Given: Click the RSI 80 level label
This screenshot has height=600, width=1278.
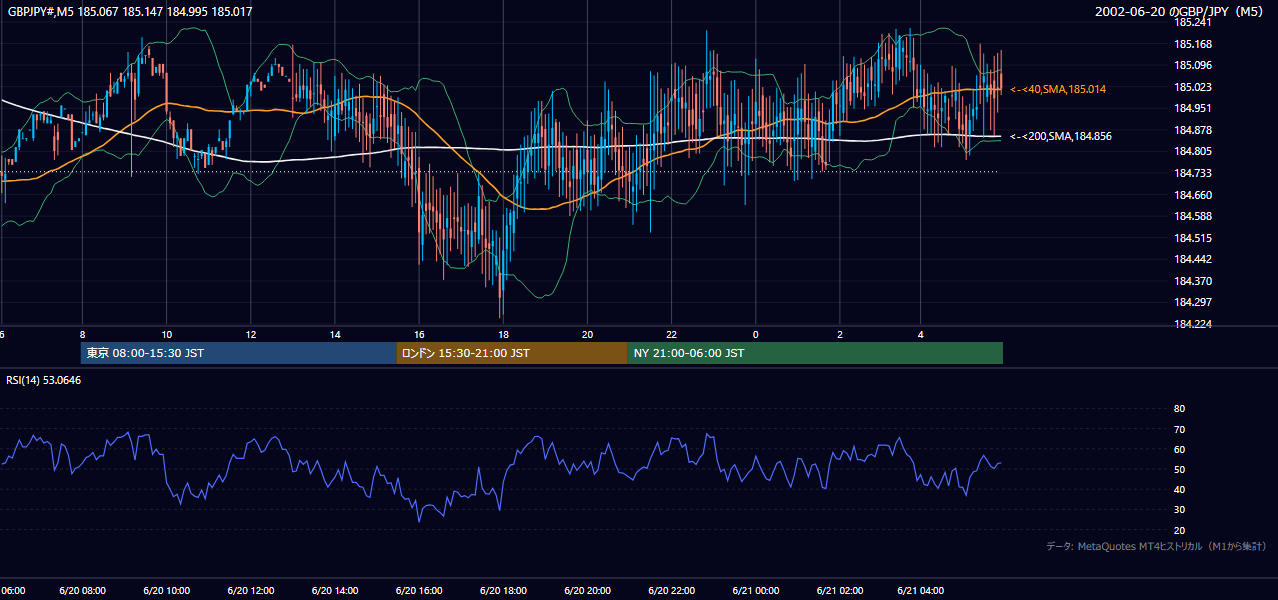Looking at the screenshot, I should (x=1179, y=409).
